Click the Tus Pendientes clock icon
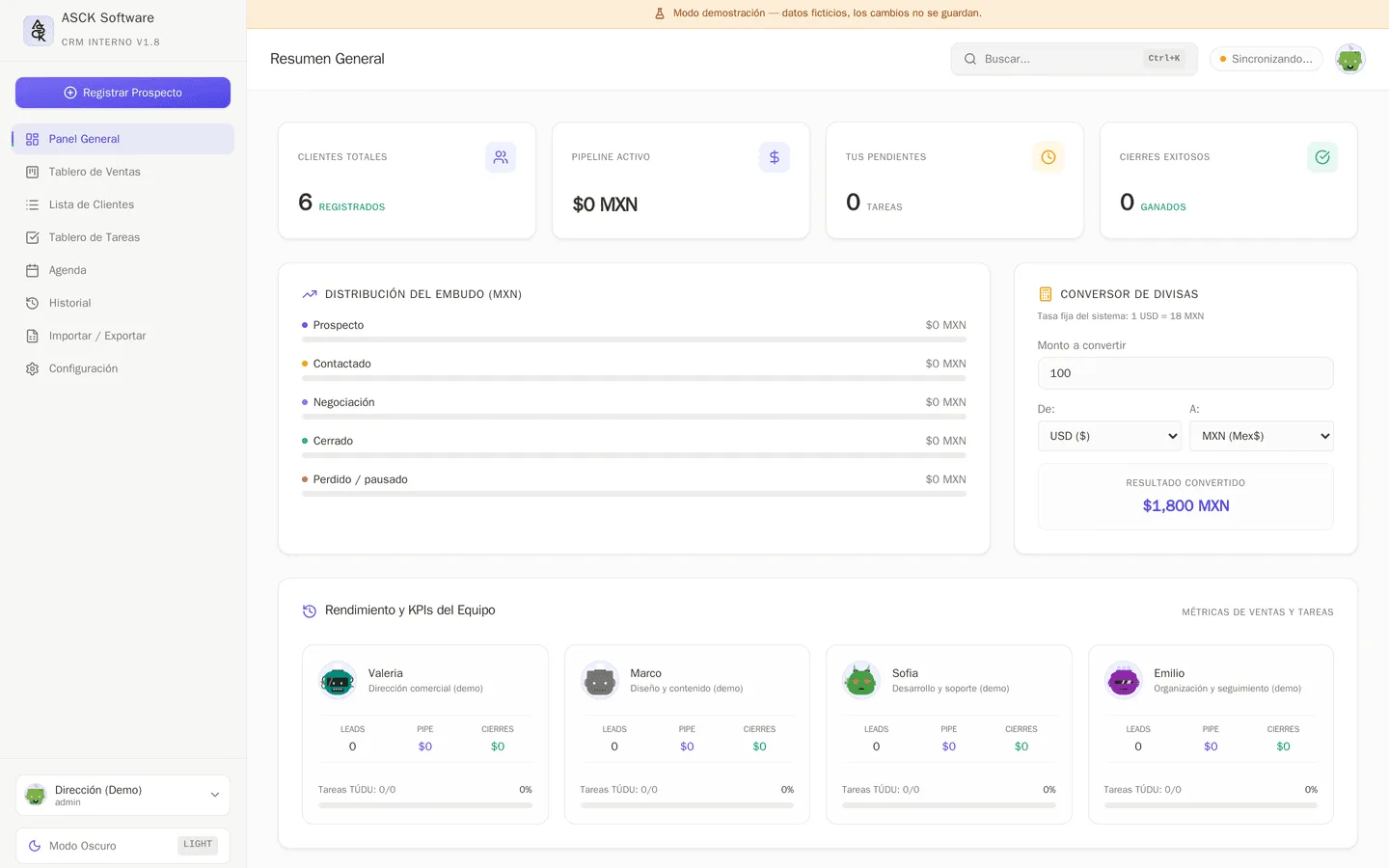Viewport: 1389px width, 868px height. 1049,157
